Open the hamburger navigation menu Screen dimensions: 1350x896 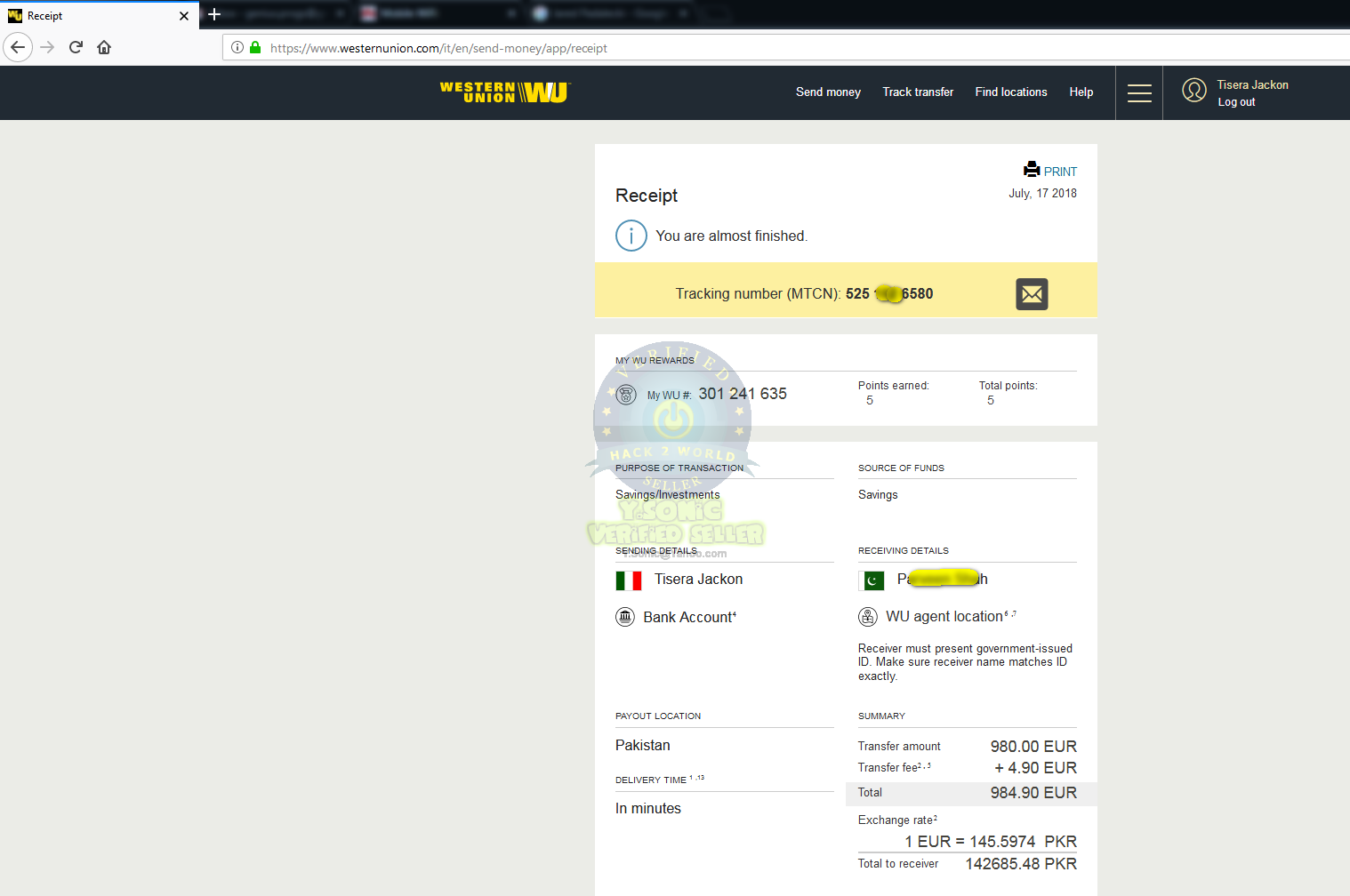[1139, 92]
